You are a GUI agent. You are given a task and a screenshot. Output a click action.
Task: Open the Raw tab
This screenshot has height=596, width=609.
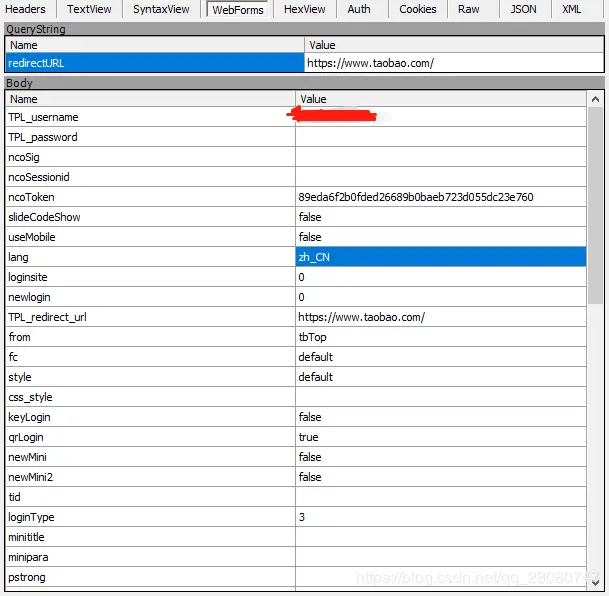pyautogui.click(x=468, y=9)
